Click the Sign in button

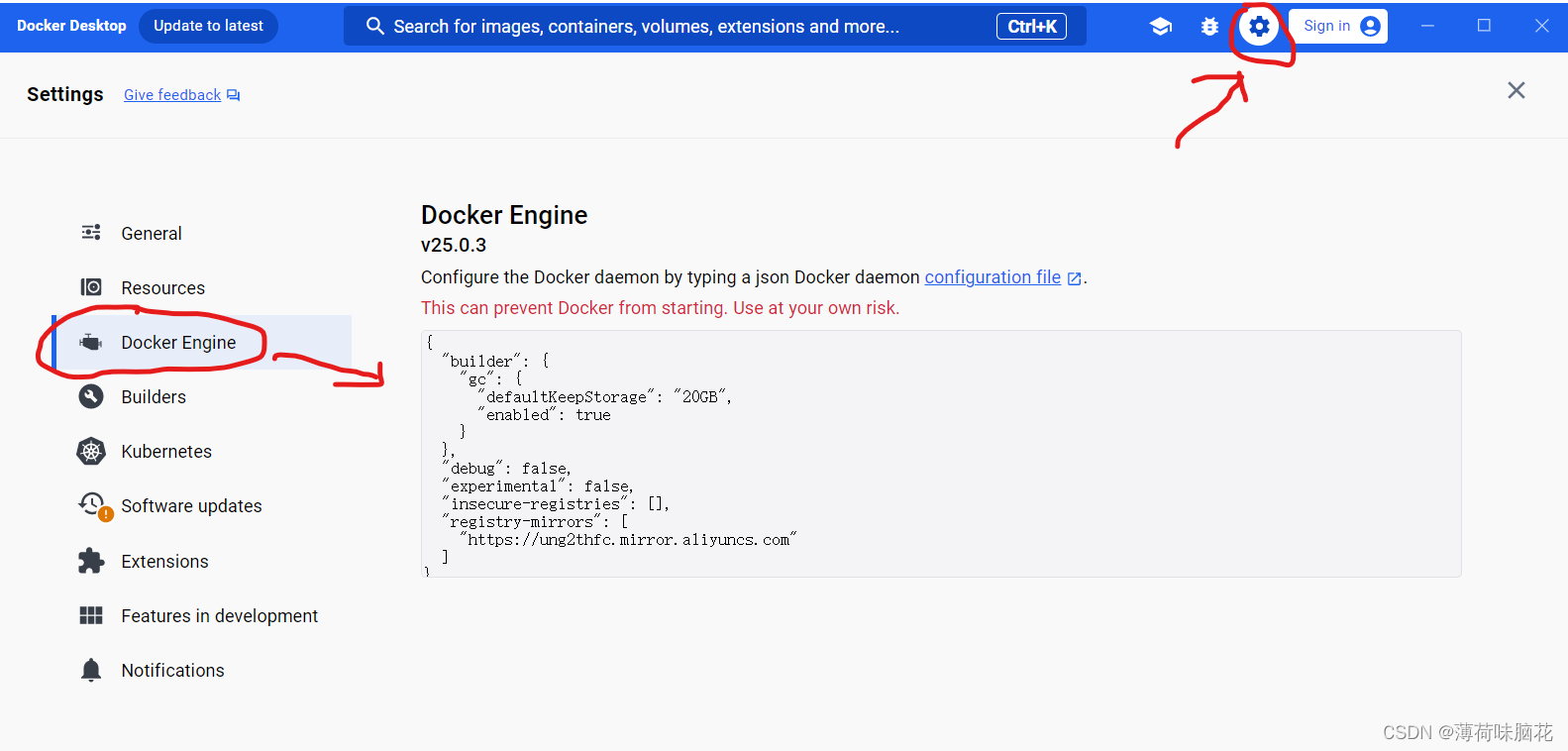(1337, 26)
